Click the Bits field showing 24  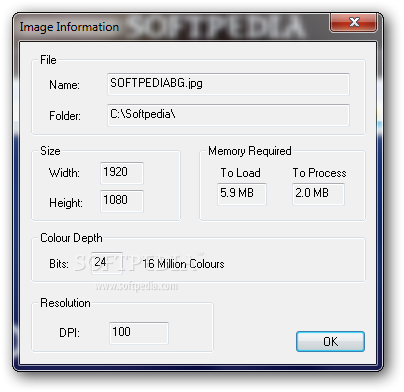107,263
